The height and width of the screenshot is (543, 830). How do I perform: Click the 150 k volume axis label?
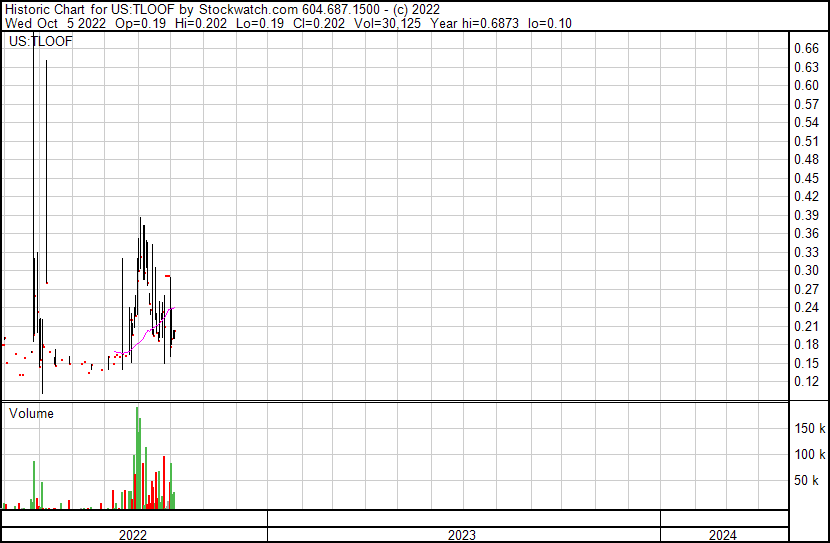pos(809,428)
